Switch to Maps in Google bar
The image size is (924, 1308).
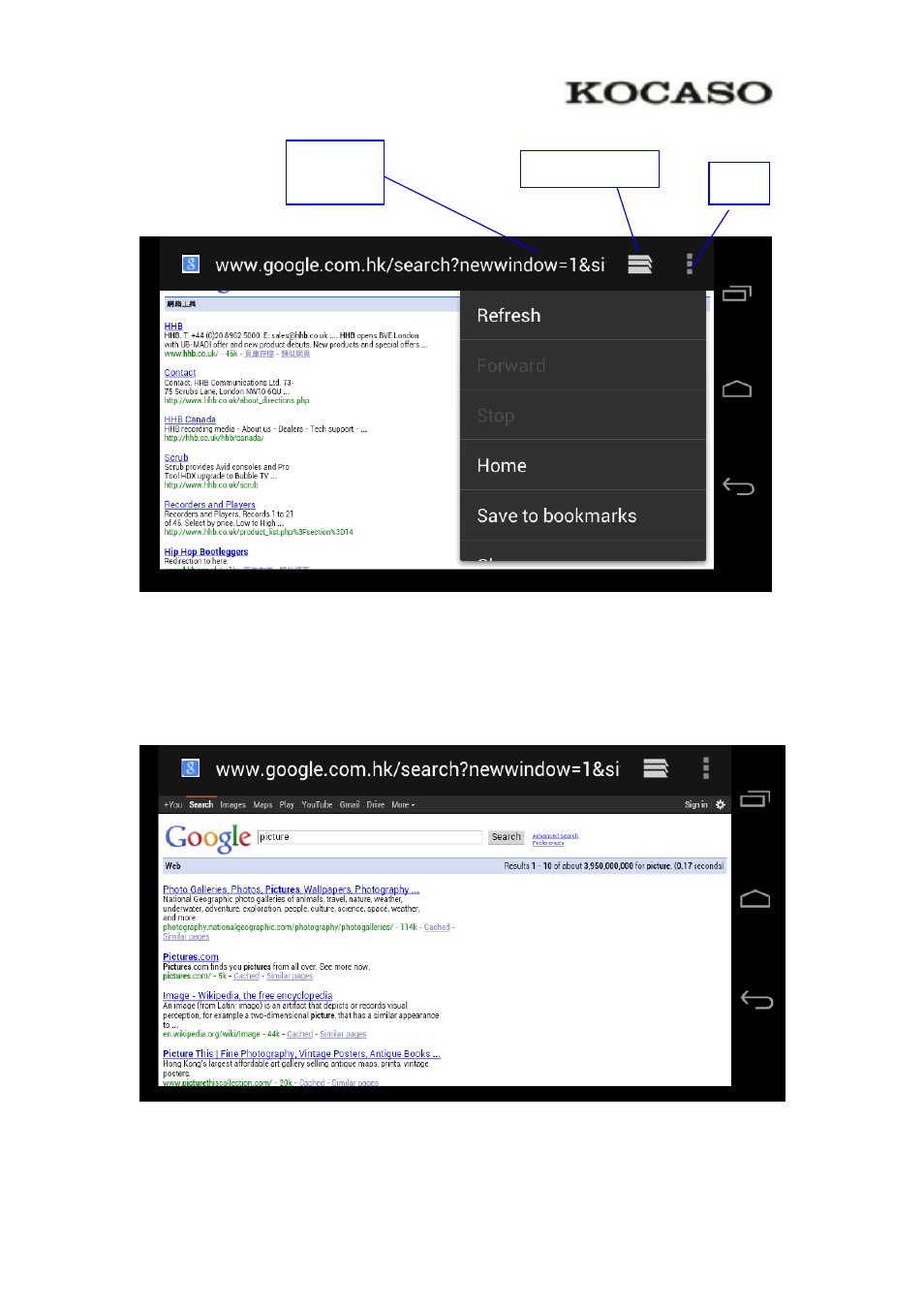(262, 805)
